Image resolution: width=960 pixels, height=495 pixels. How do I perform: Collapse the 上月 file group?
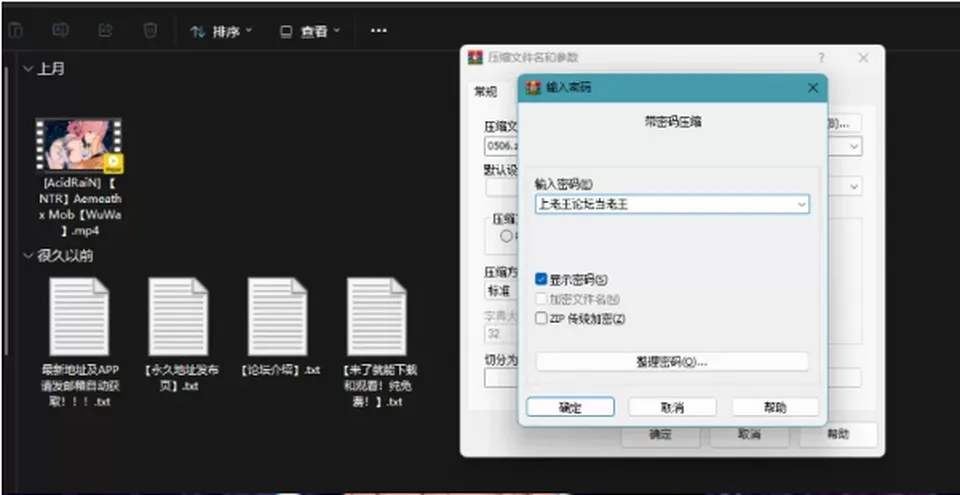(28, 69)
